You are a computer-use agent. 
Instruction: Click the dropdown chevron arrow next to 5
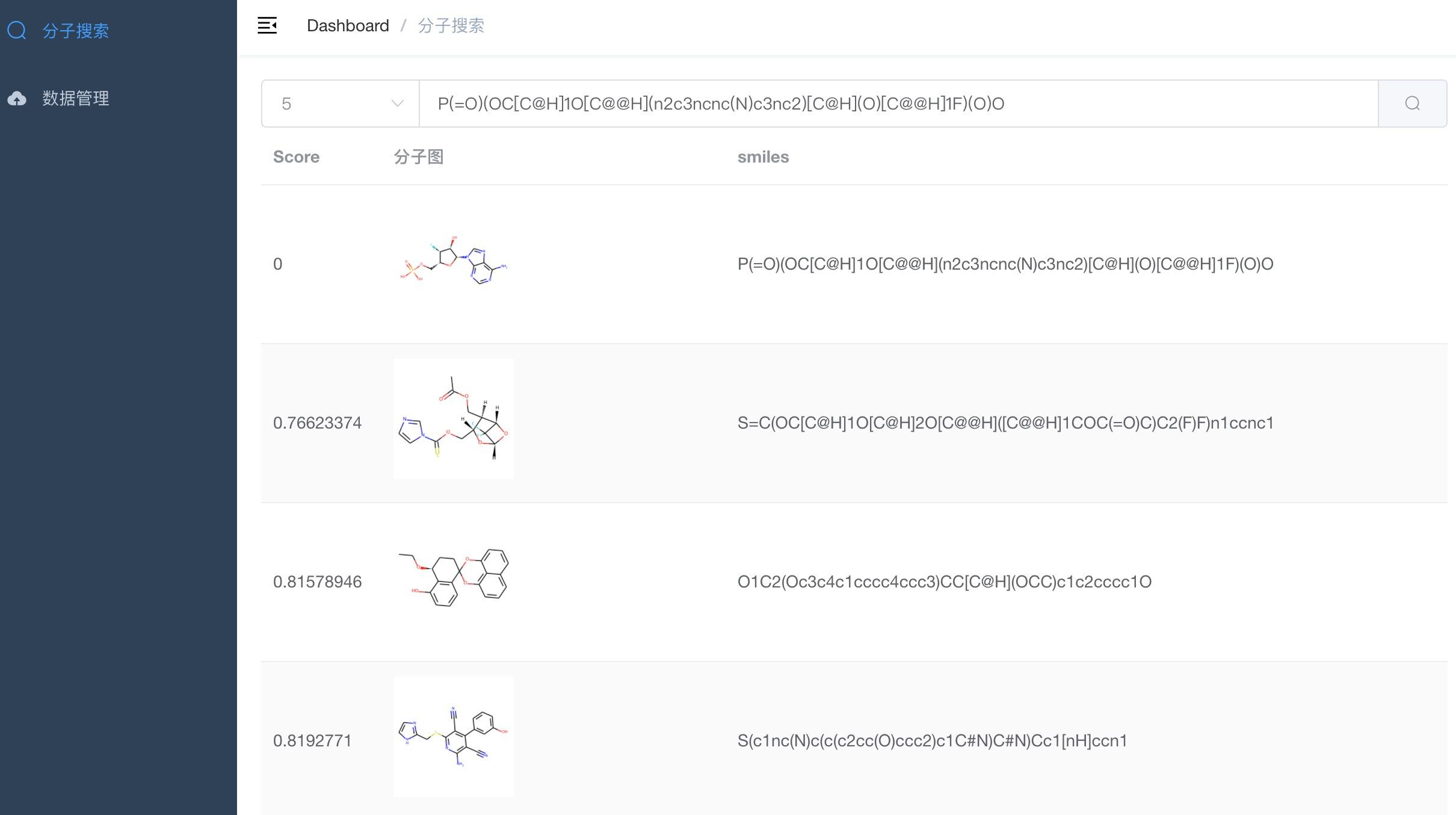[397, 104]
